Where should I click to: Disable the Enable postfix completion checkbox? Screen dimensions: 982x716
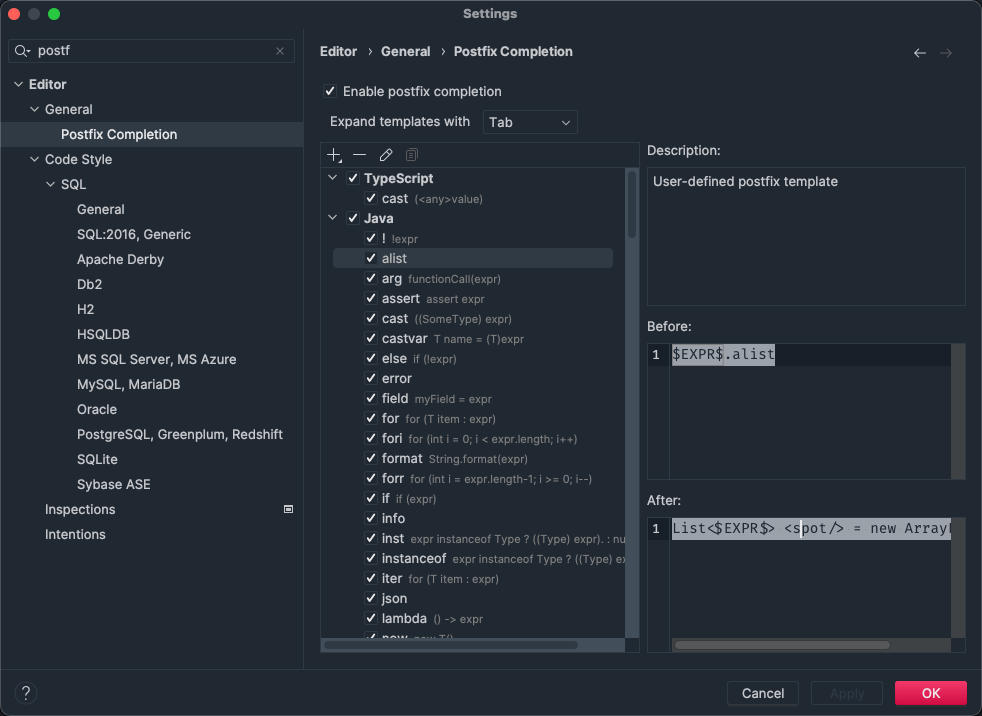[330, 92]
